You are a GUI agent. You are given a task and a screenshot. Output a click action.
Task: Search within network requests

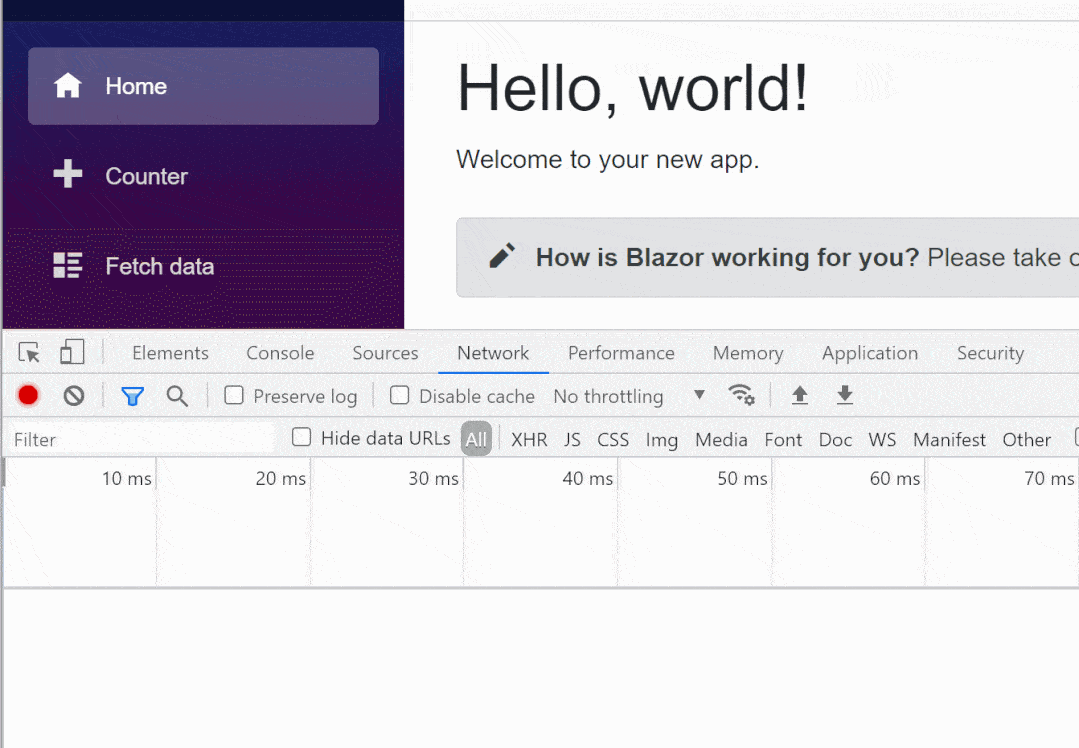pos(177,396)
